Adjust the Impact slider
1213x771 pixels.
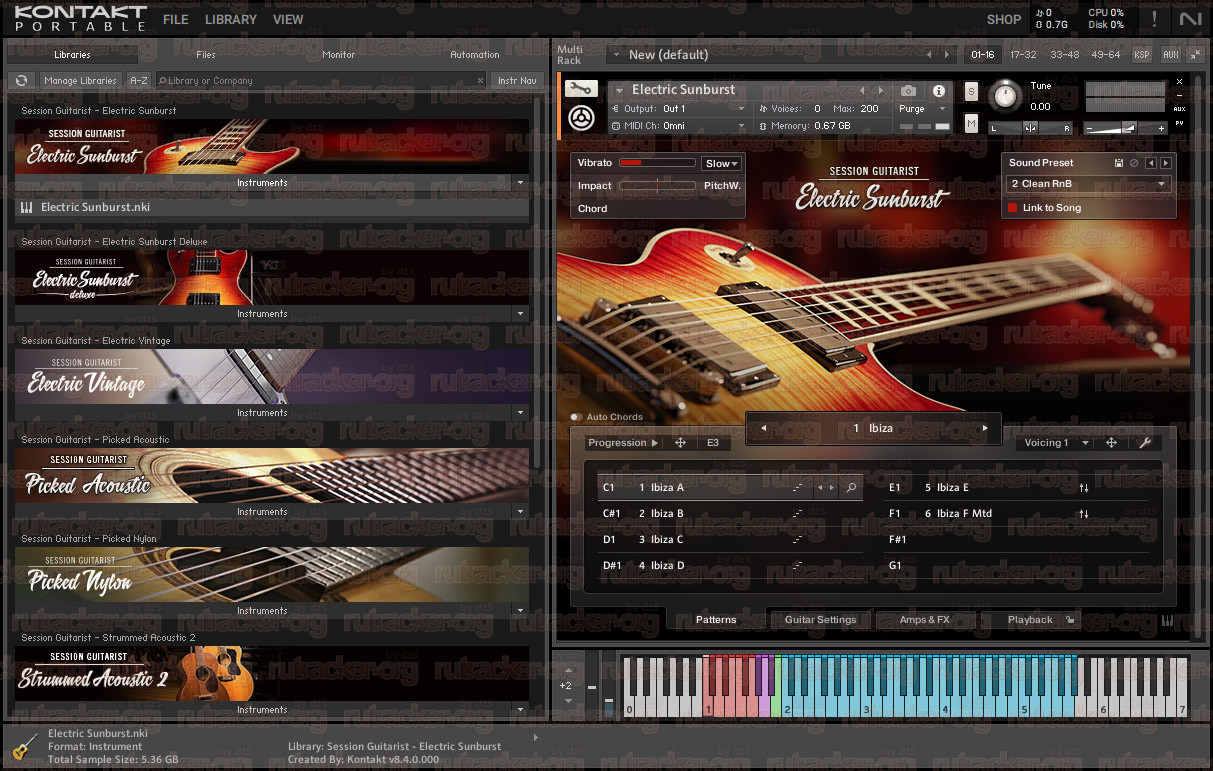(657, 186)
